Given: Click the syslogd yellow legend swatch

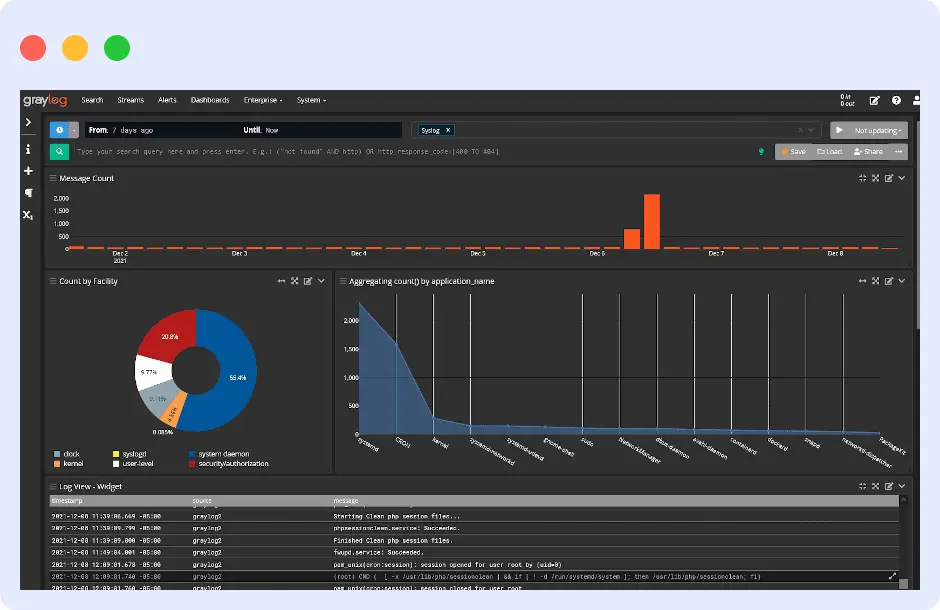Looking at the screenshot, I should tap(116, 454).
